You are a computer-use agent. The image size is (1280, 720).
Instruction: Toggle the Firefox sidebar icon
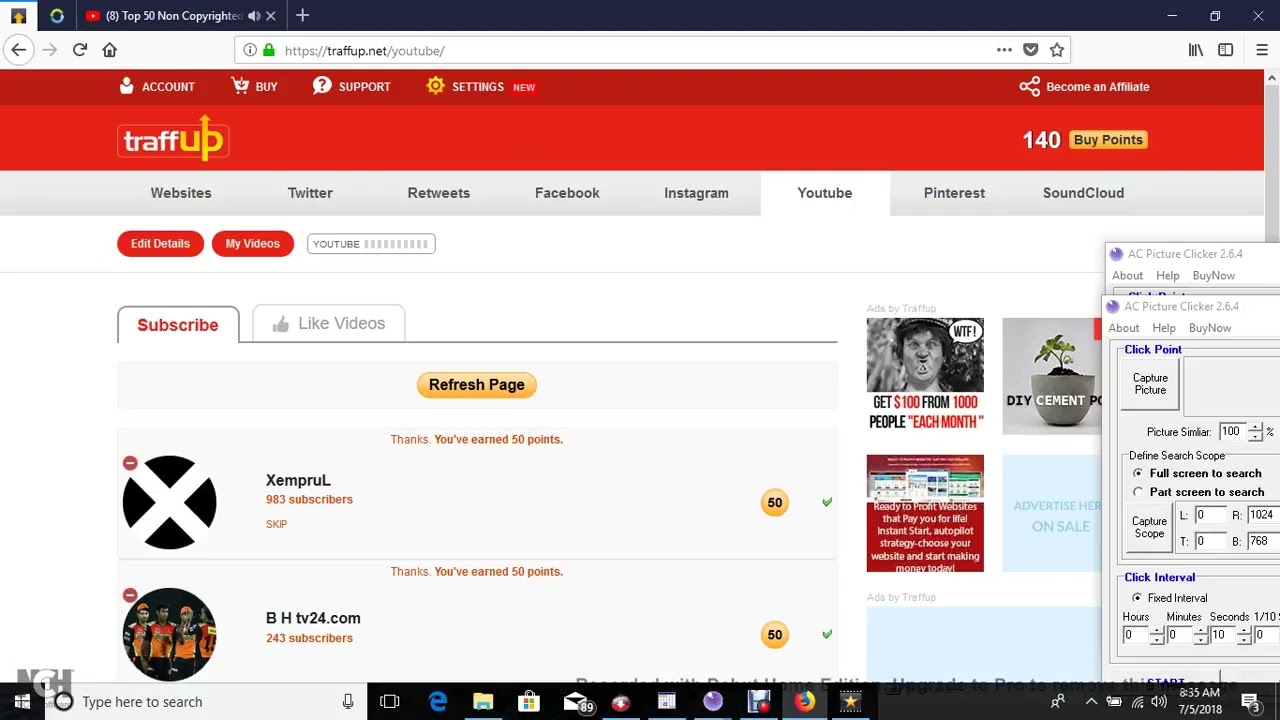tap(1226, 50)
